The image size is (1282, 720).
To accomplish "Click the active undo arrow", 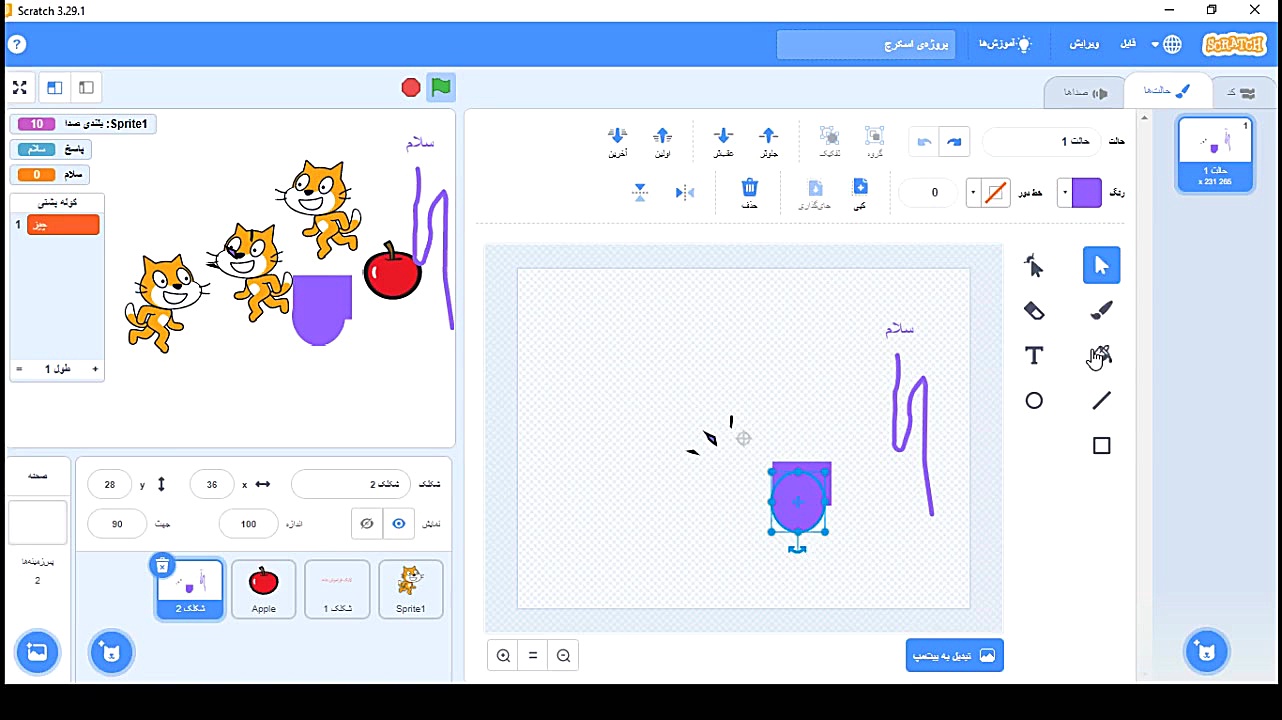I will (x=954, y=142).
